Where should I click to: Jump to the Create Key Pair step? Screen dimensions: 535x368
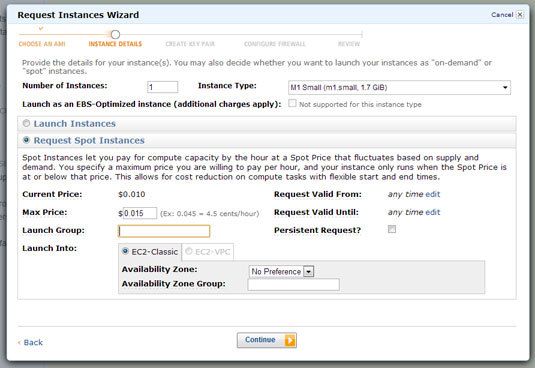[190, 44]
